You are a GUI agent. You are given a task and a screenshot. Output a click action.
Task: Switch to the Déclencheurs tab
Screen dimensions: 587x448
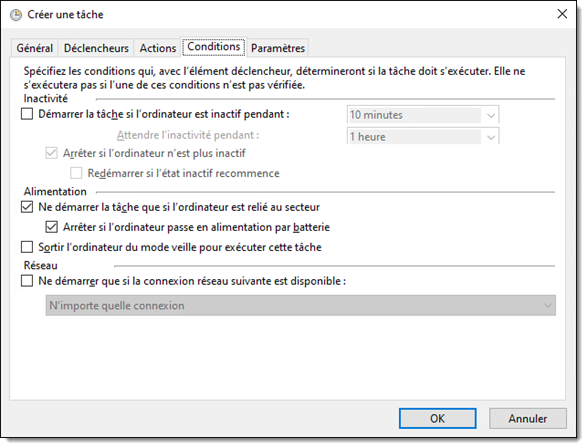tap(96, 48)
